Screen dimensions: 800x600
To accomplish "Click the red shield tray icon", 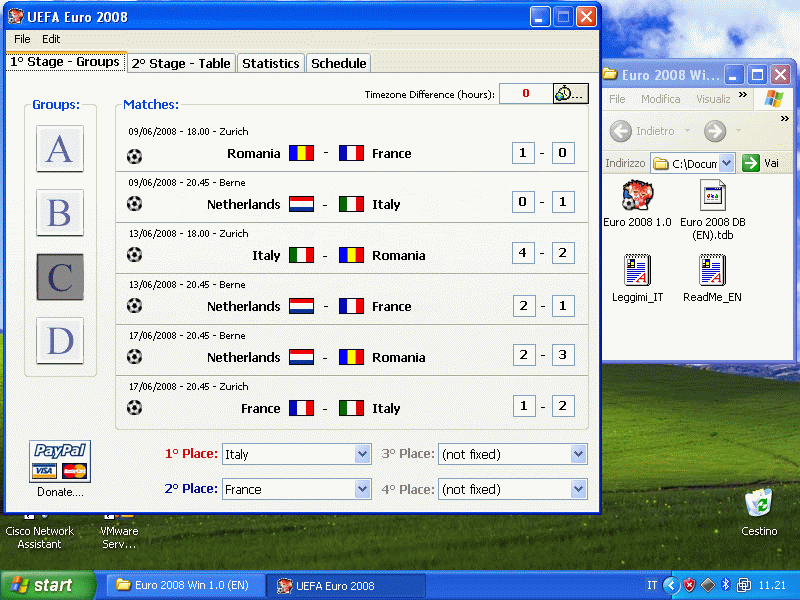I will click(x=689, y=585).
